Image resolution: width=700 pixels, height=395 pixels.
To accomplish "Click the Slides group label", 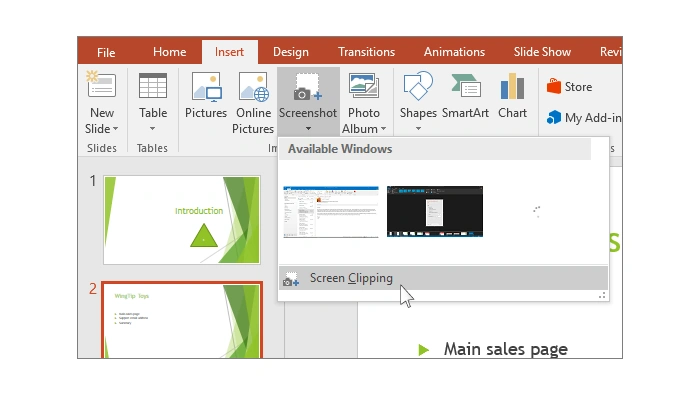I will (102, 148).
